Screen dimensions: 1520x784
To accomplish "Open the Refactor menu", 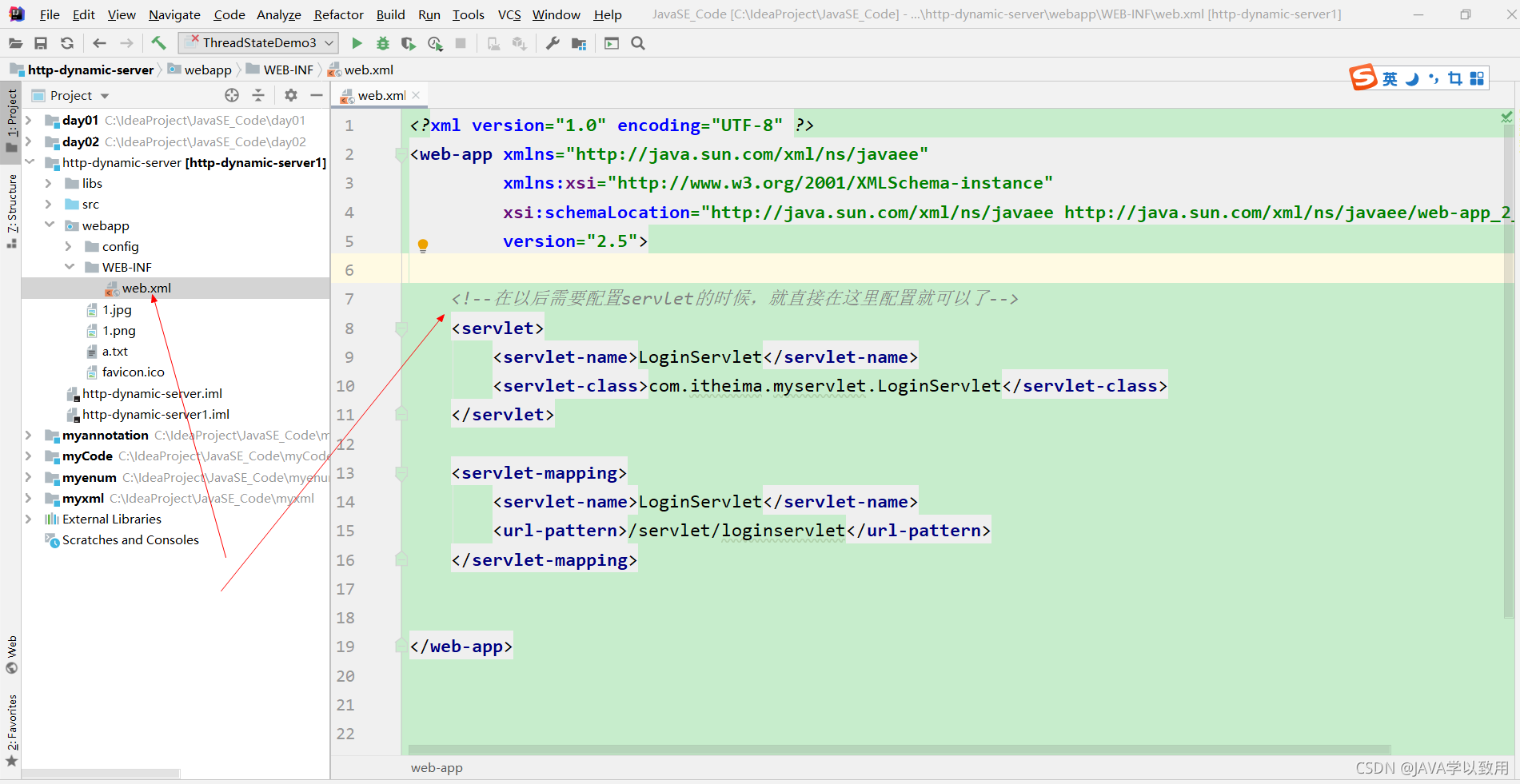I will tap(338, 14).
